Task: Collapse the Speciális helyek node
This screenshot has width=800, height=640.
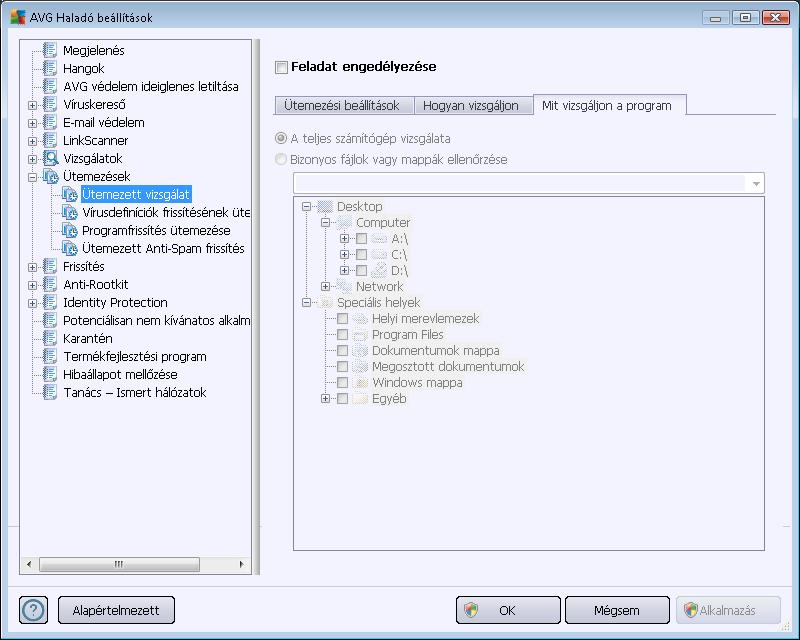Action: [306, 303]
